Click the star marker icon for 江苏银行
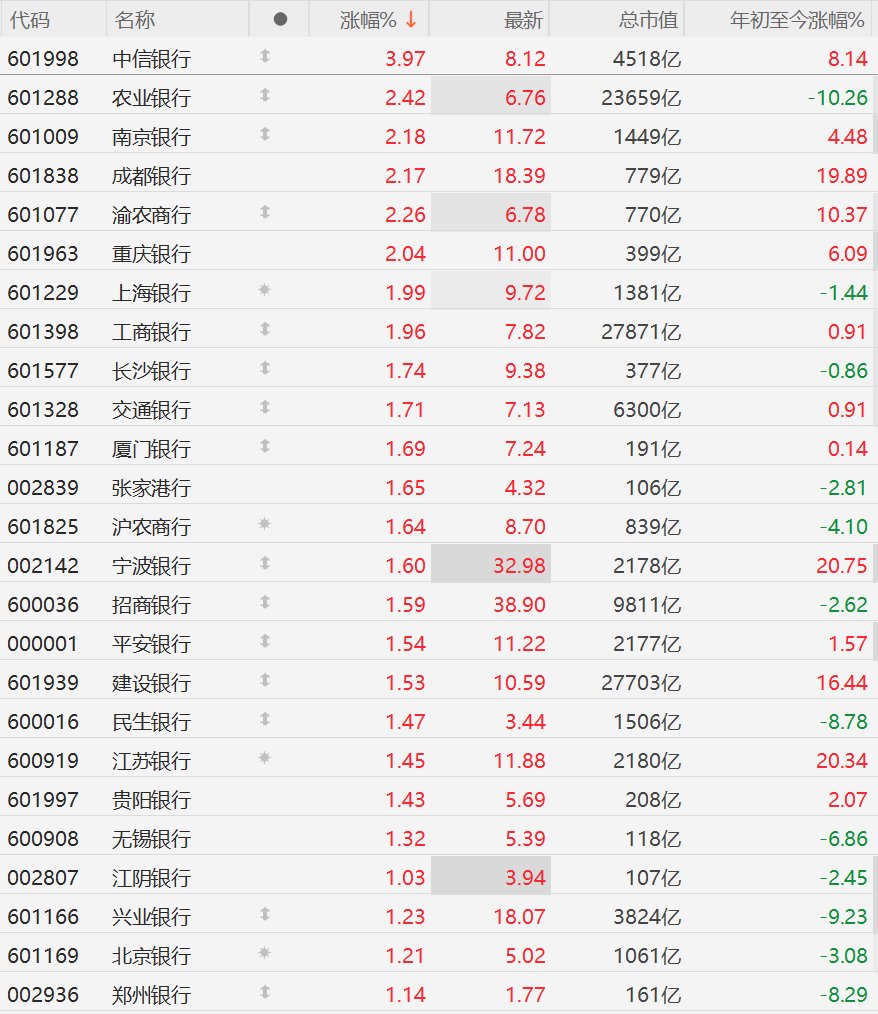878x1014 pixels. point(264,758)
